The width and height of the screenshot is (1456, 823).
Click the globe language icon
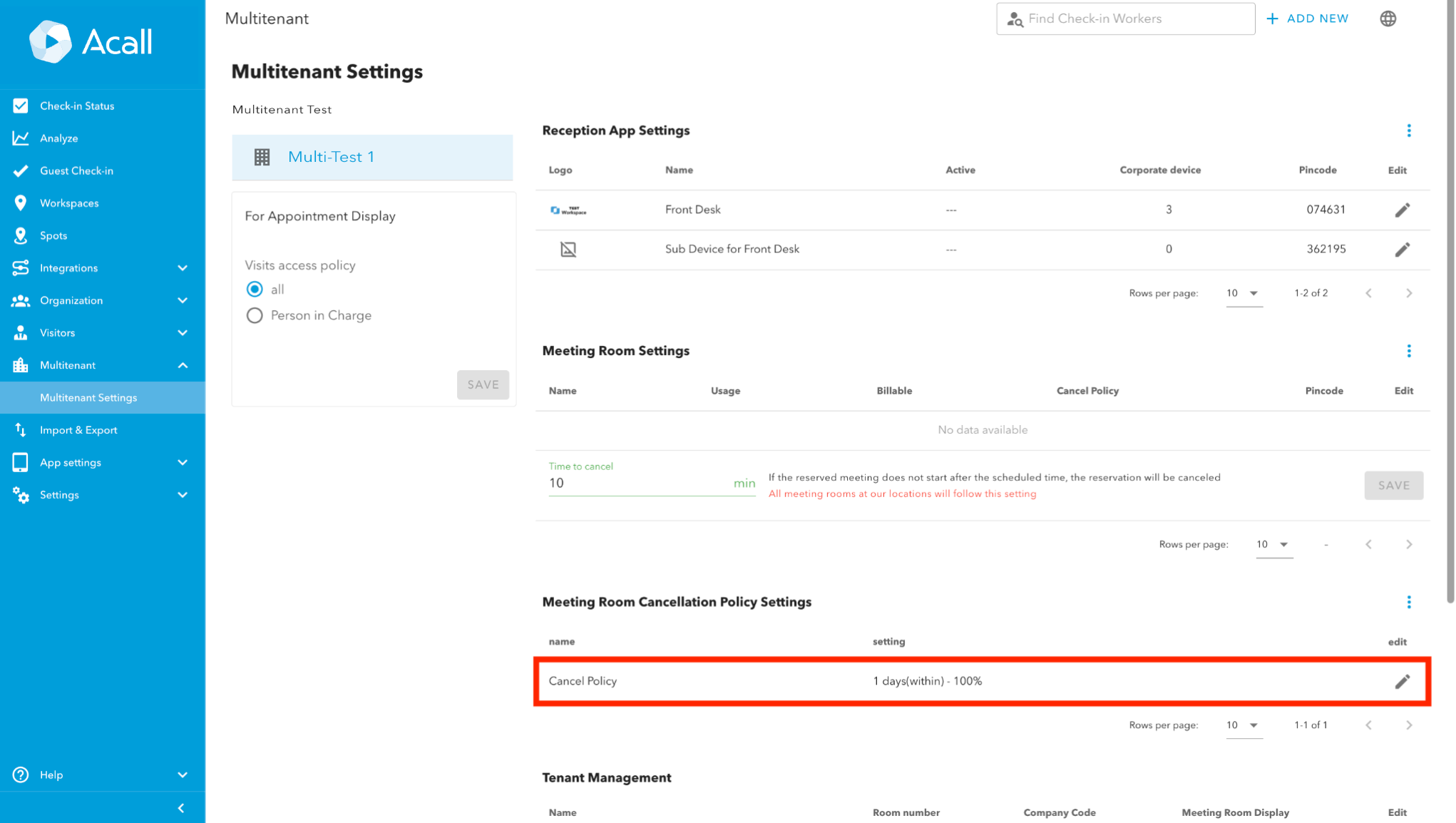coord(1388,19)
